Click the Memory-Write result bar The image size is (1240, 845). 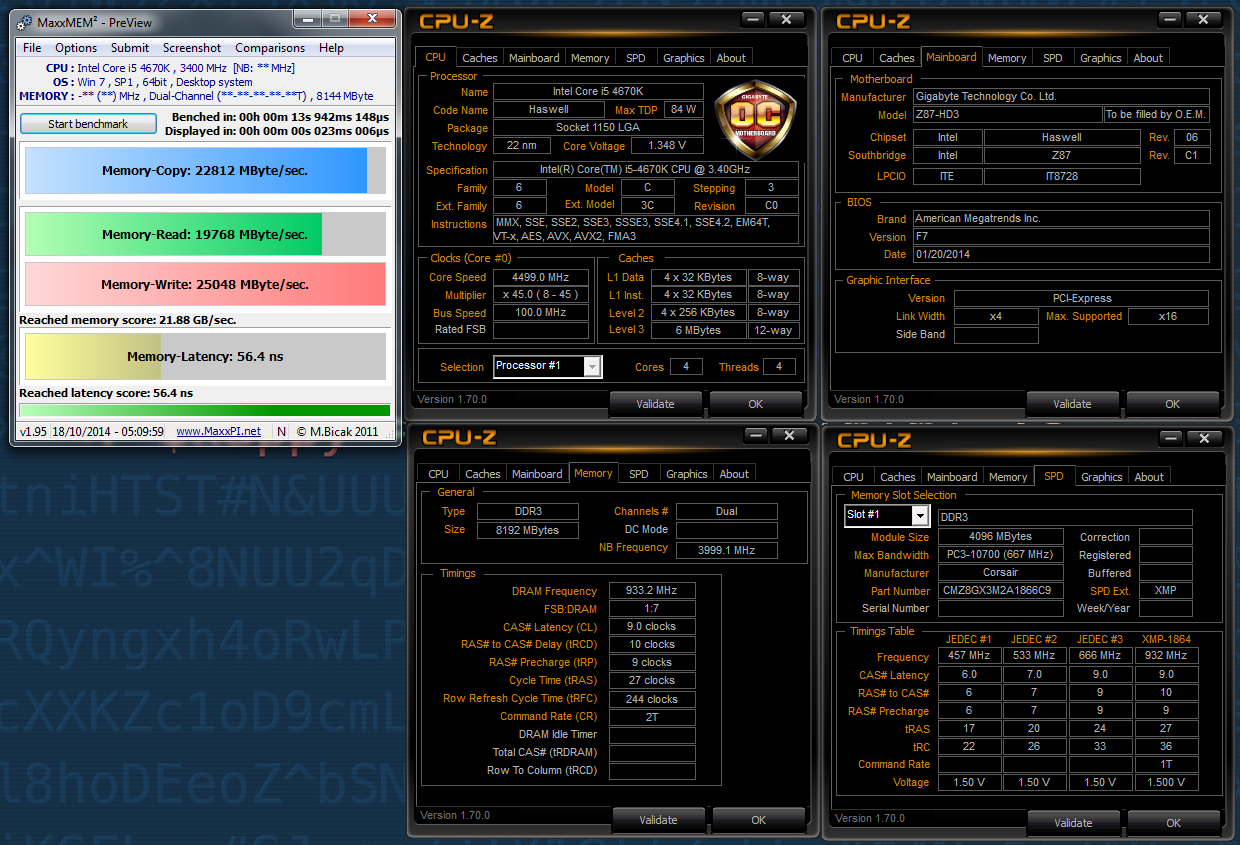[205, 284]
